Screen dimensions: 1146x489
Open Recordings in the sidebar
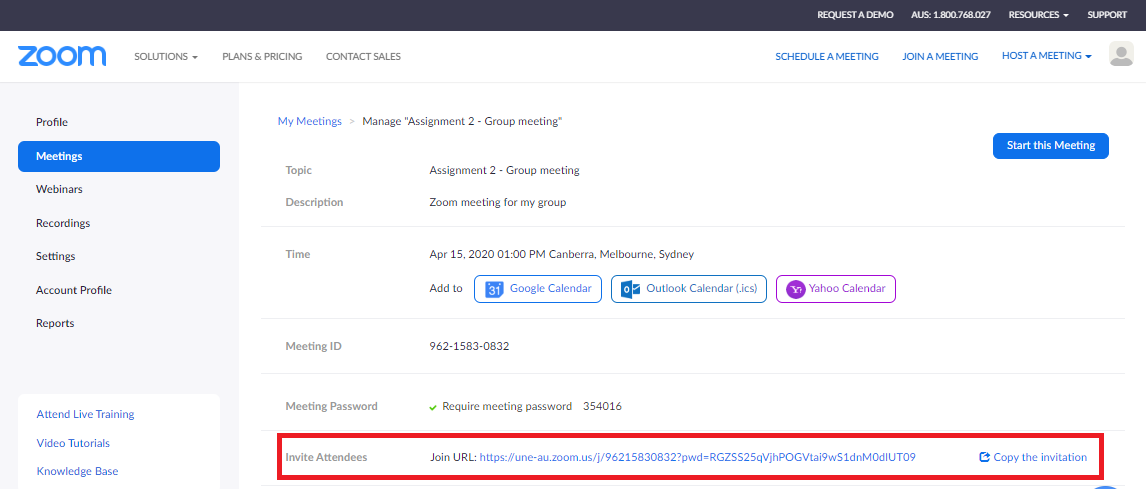pyautogui.click(x=63, y=223)
